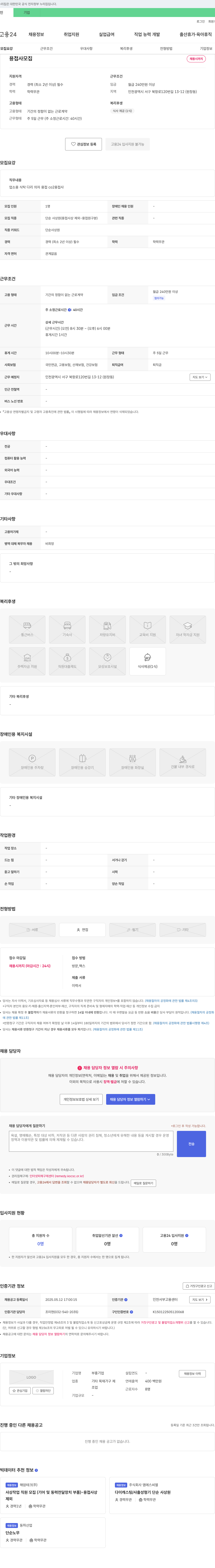
Task: Click info icon beside 빅데이터 추천 정보
Action: tap(37, 1470)
